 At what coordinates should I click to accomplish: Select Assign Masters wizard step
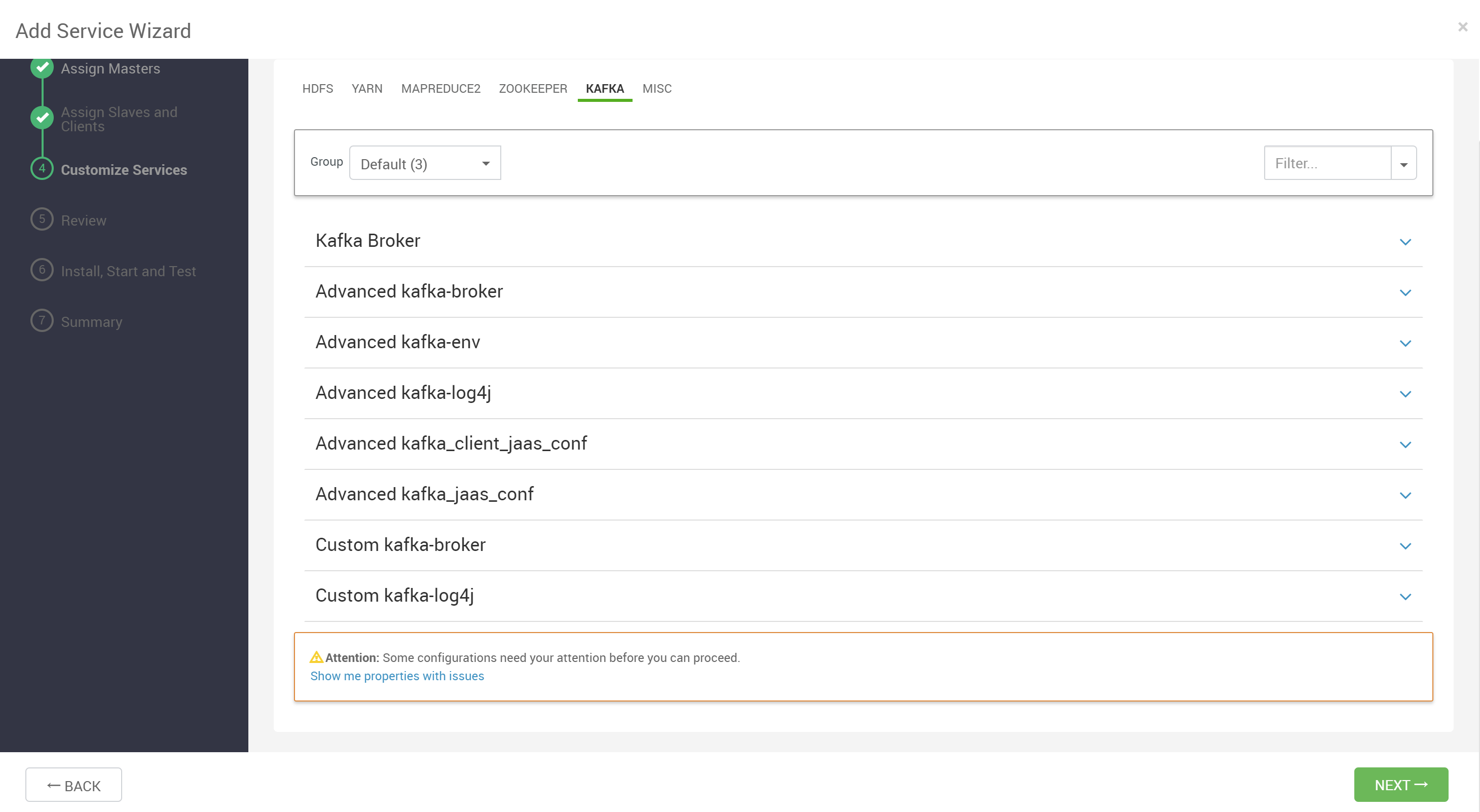coord(110,68)
